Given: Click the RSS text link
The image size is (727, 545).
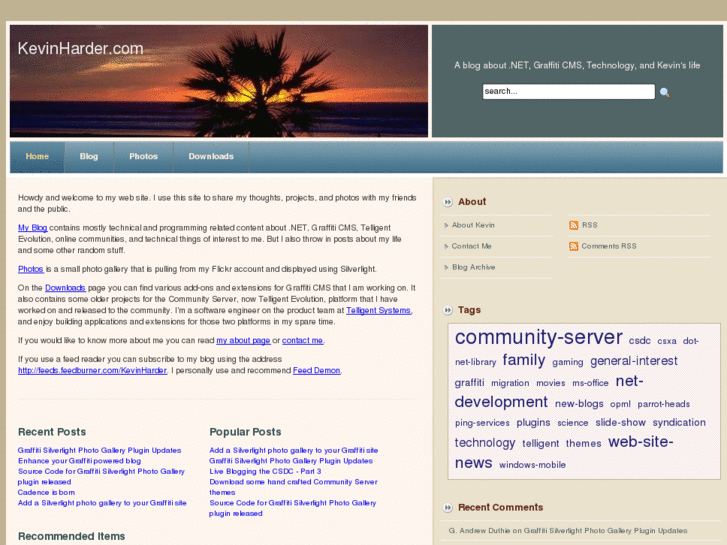Looking at the screenshot, I should coord(589,225).
